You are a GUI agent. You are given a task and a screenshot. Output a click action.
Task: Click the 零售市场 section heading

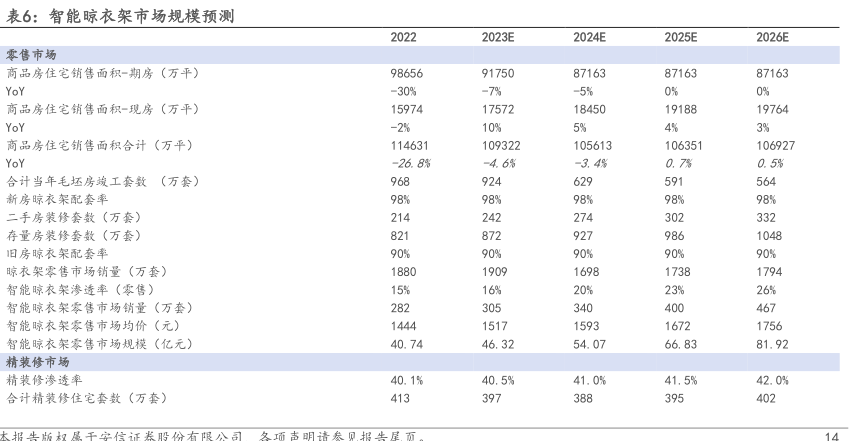pyautogui.click(x=32, y=56)
